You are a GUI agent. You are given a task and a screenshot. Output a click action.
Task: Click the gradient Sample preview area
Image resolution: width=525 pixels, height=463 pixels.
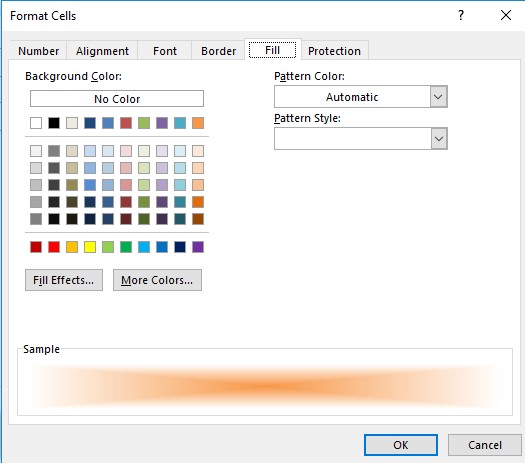[x=265, y=386]
